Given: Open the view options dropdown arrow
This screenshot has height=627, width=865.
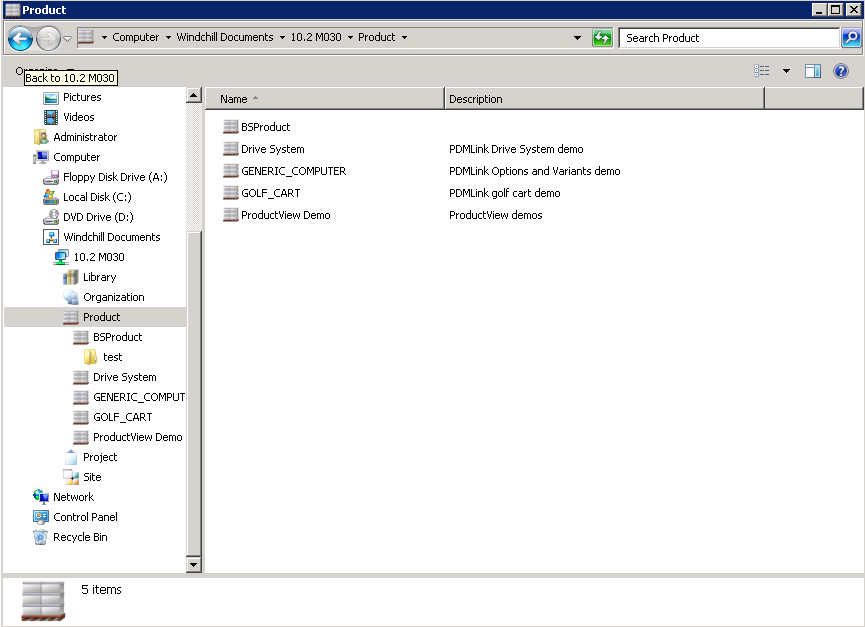Looking at the screenshot, I should click(x=786, y=71).
